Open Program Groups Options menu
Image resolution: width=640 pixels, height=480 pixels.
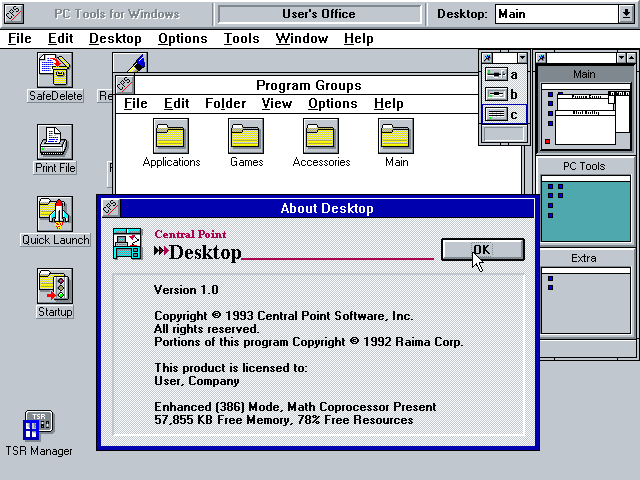point(333,104)
